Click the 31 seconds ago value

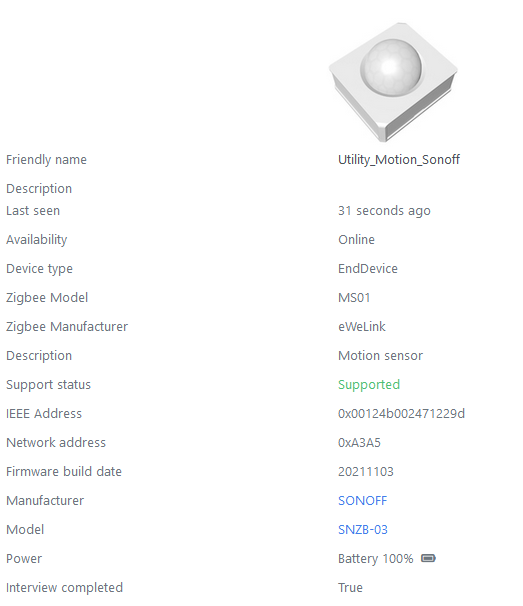click(x=384, y=211)
